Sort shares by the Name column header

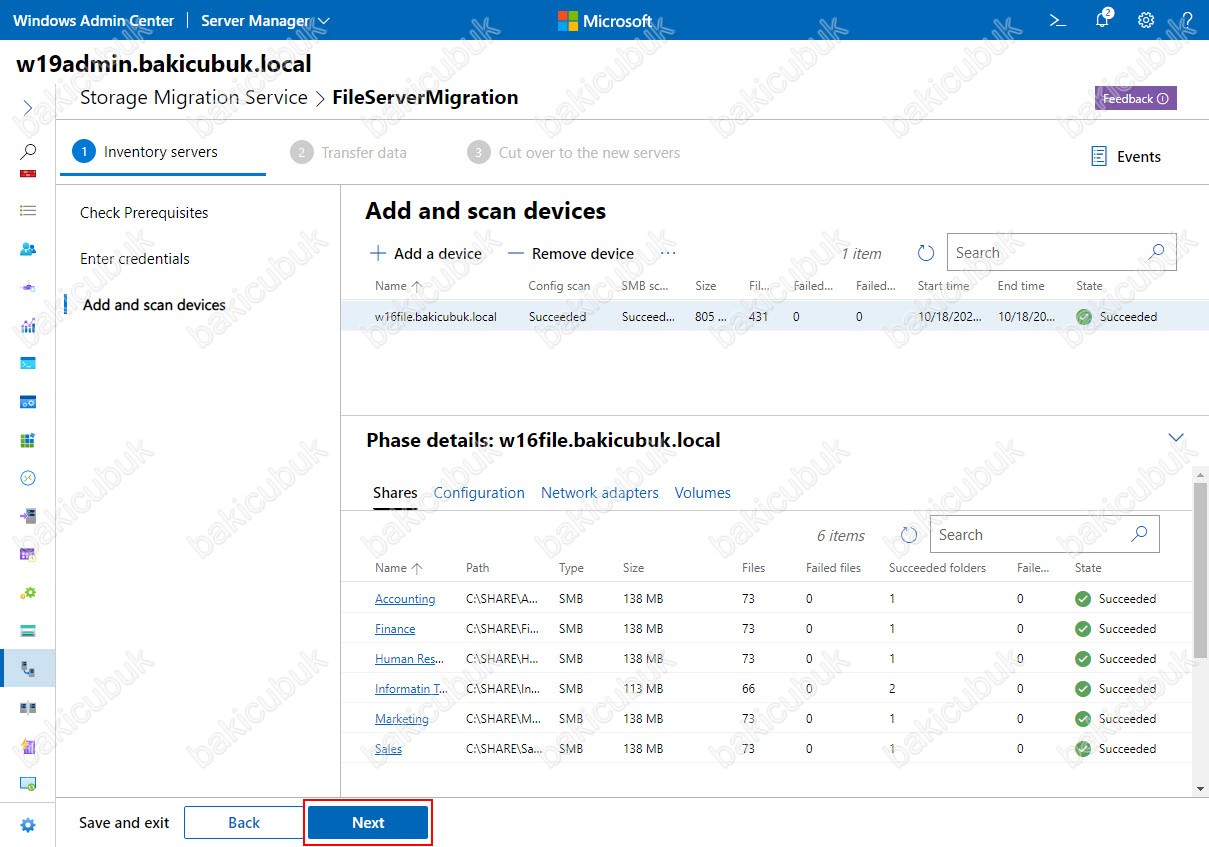(x=398, y=568)
